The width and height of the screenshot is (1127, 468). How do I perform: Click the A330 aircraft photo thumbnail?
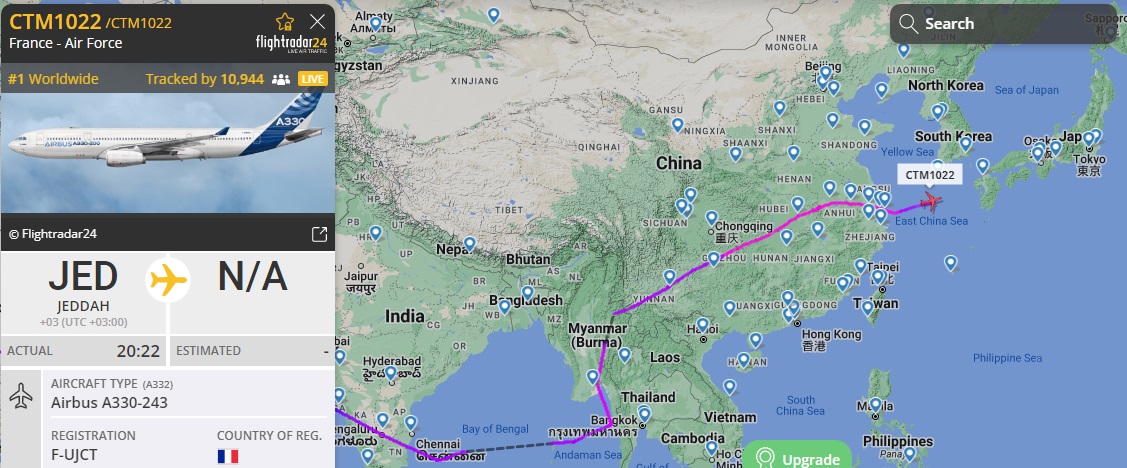point(167,153)
